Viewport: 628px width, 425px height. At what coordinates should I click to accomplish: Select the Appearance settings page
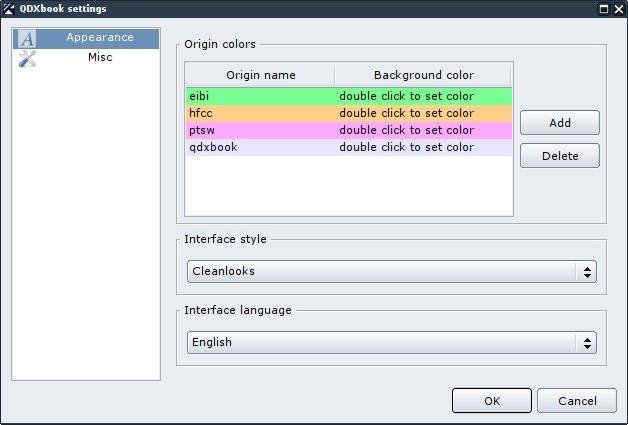tap(99, 38)
